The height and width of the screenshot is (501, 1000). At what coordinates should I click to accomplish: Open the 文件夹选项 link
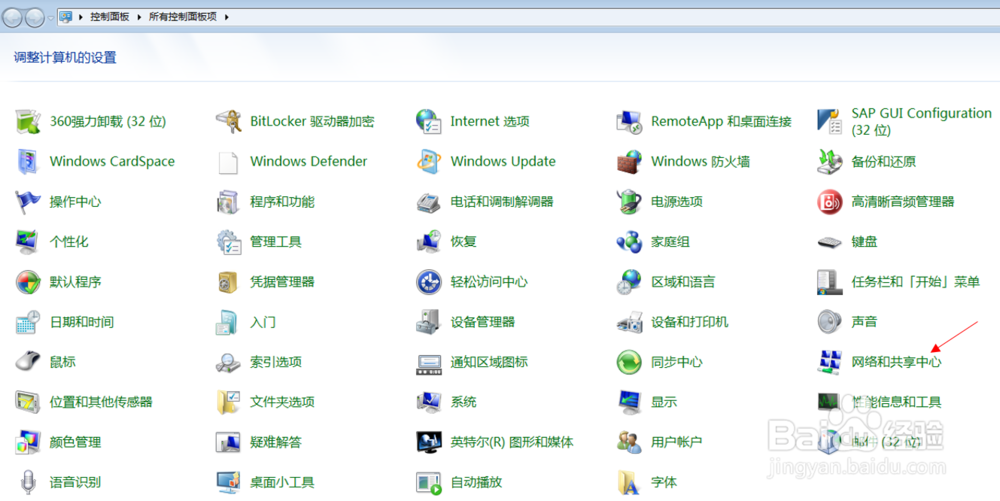click(283, 402)
